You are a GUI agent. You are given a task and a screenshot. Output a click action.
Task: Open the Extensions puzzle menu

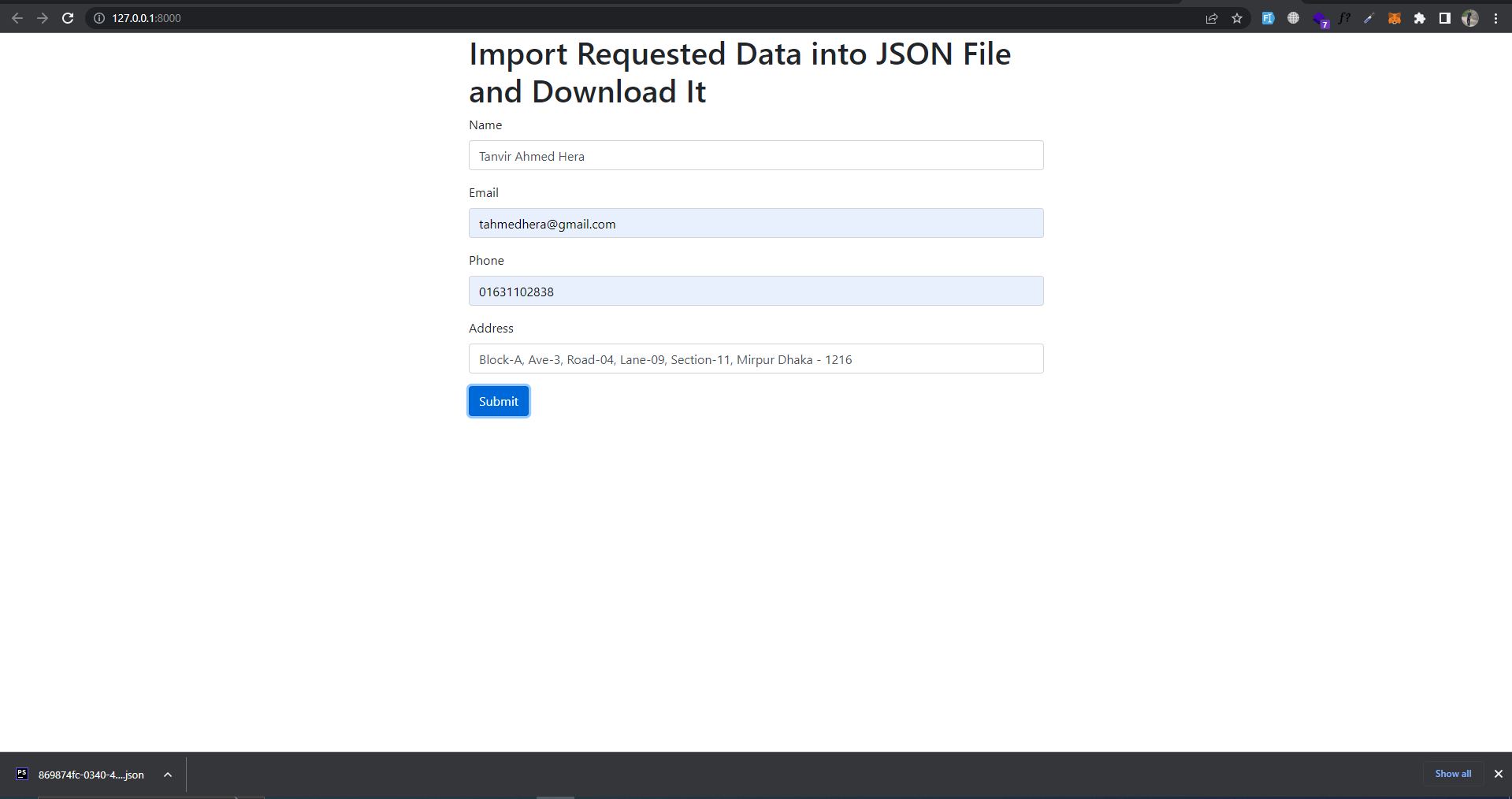click(1419, 18)
